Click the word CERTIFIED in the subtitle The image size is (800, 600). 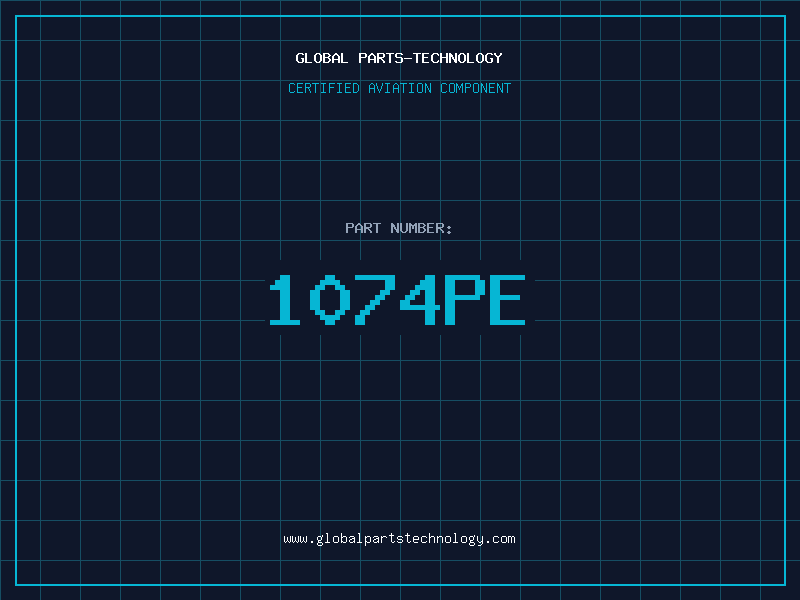(x=324, y=88)
